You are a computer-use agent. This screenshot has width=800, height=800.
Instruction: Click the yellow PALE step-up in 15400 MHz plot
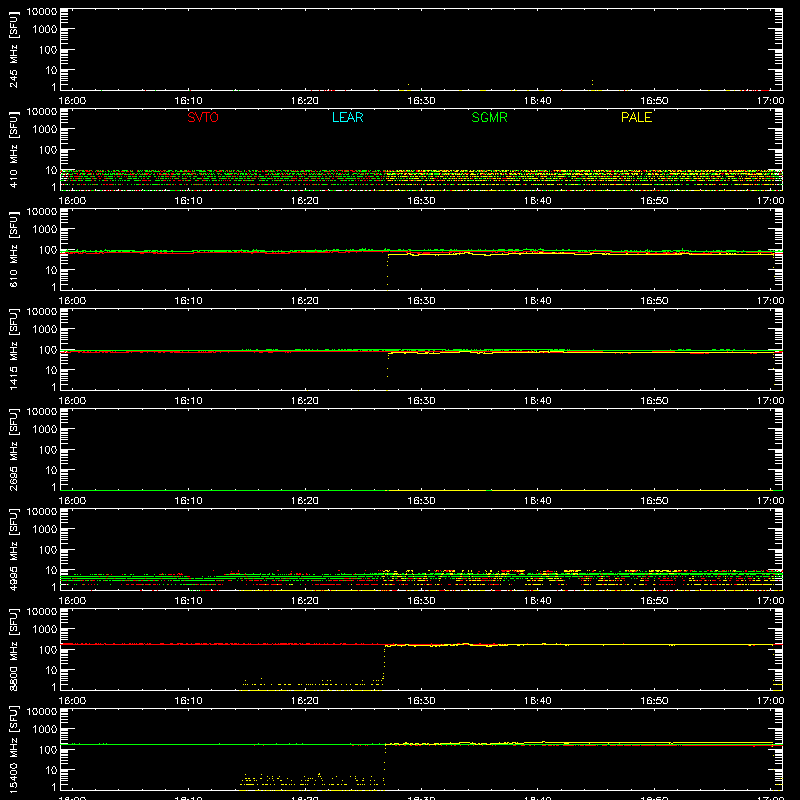pos(385,764)
